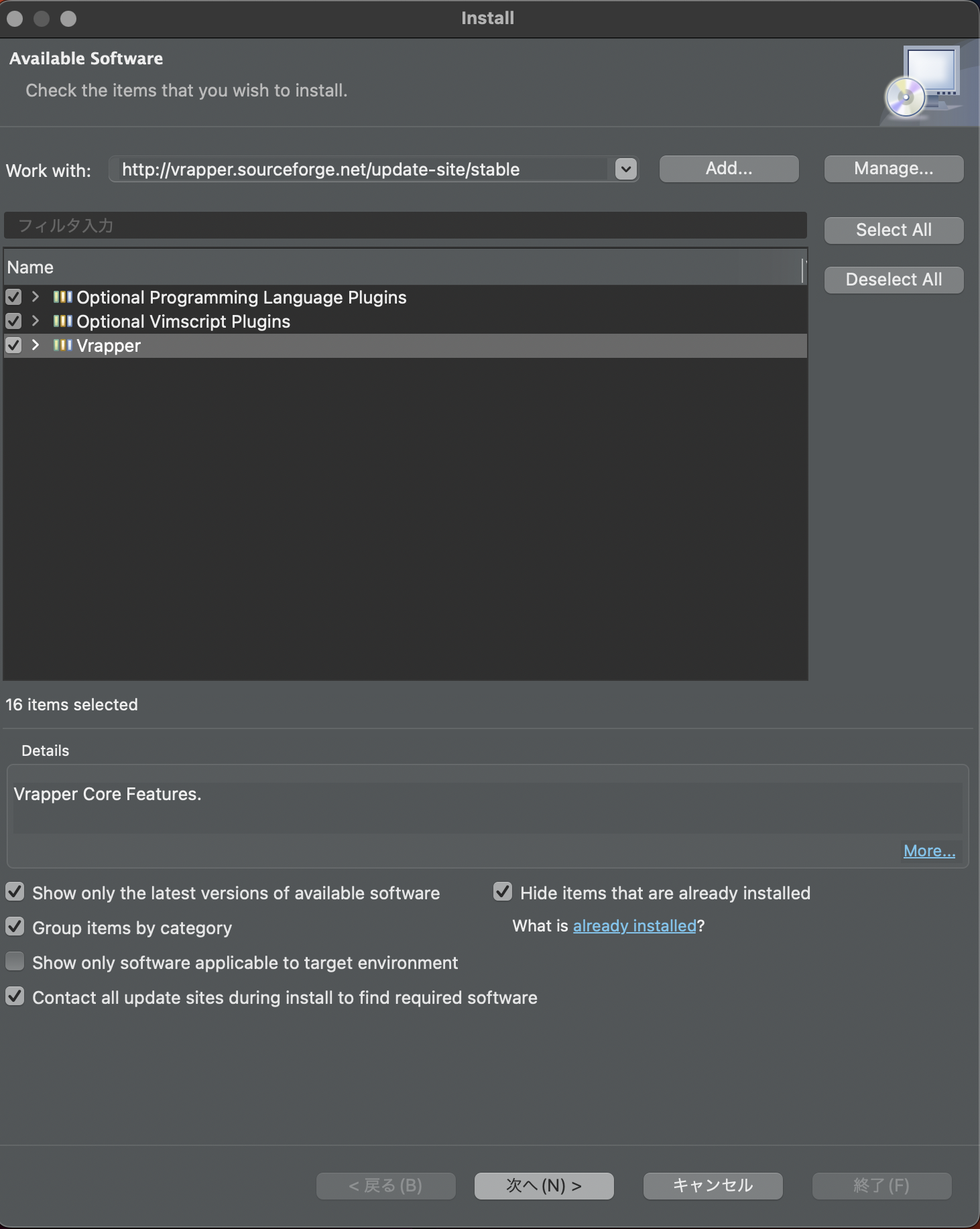The image size is (980, 1229).
Task: Click the 次へ (N) > next button
Action: point(544,1186)
